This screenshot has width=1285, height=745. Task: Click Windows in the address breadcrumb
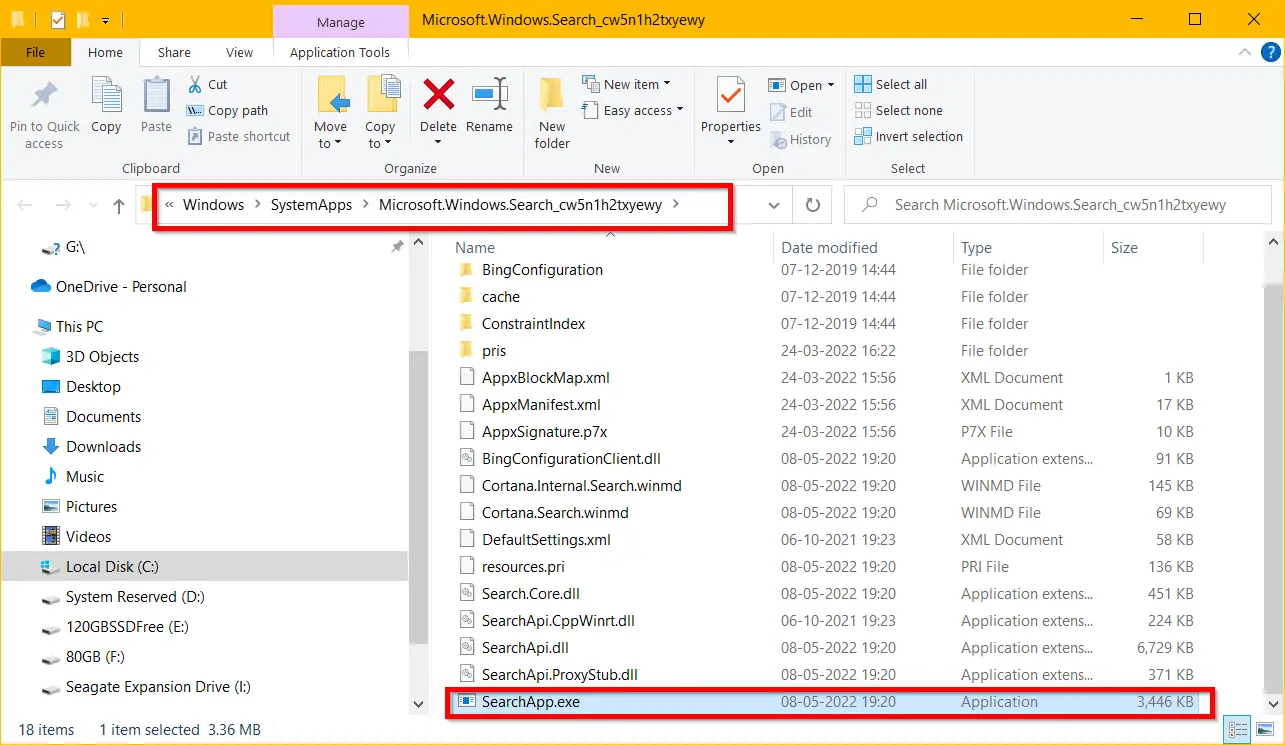(x=213, y=205)
